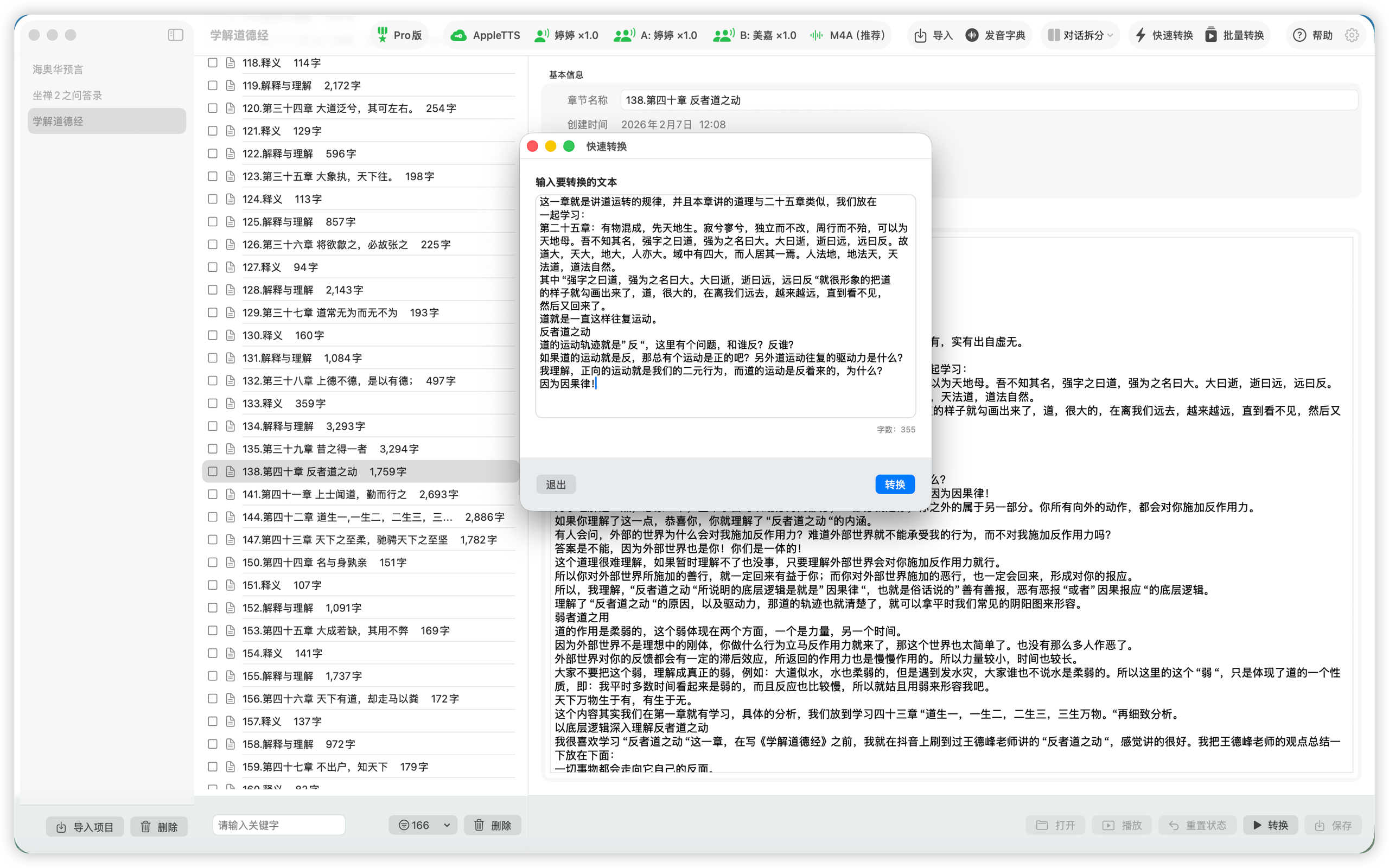Select chapter 159.第四十七章 不出户
The height and width of the screenshot is (868, 1389).
pyautogui.click(x=360, y=767)
